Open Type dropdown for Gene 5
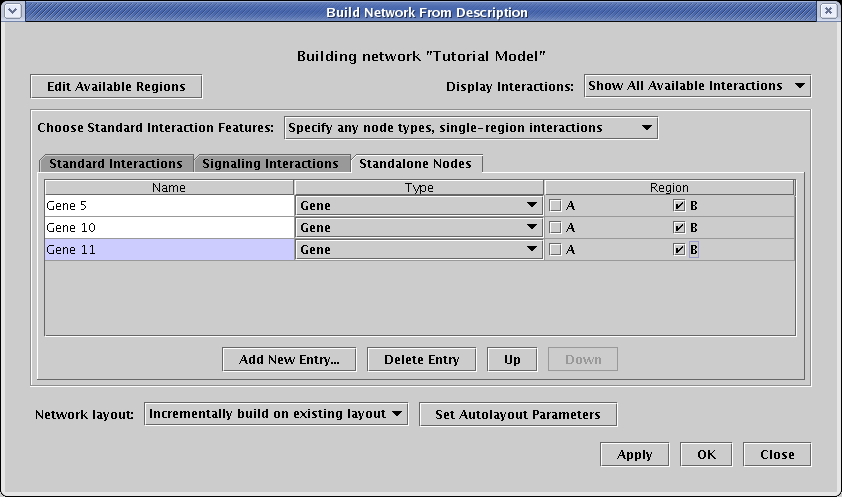Screen dimensions: 842x497 (x=419, y=205)
